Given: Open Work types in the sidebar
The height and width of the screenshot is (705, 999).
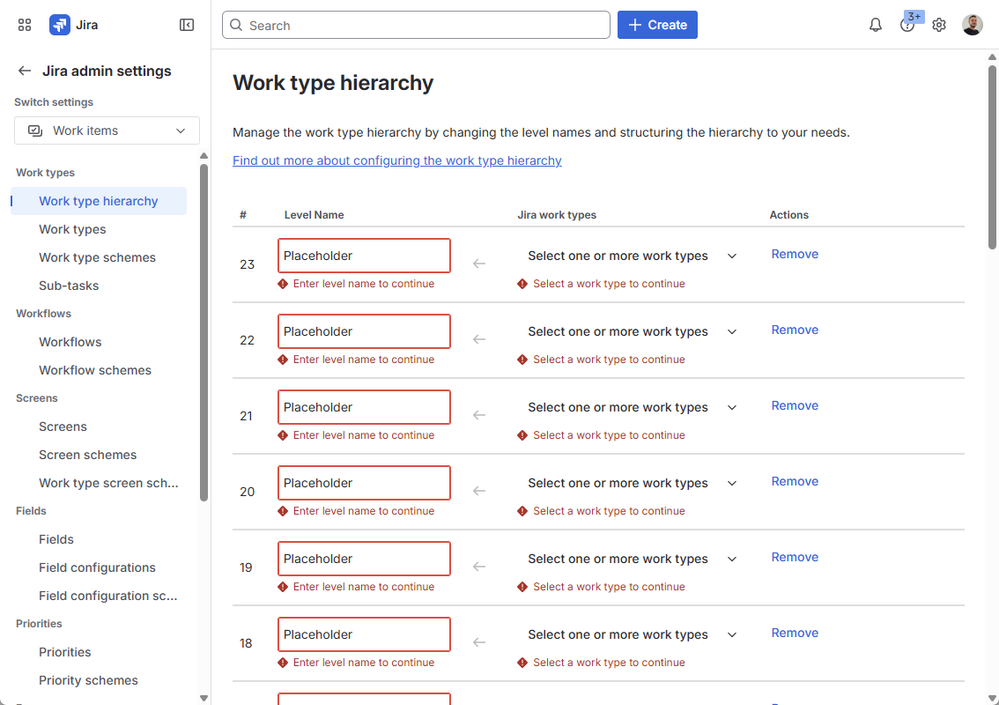Looking at the screenshot, I should coord(73,229).
